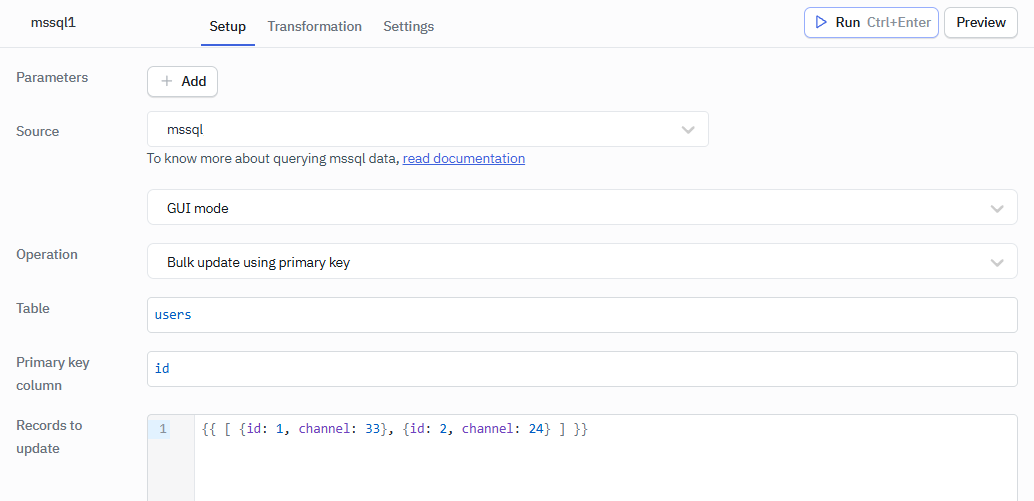Click the chevron arrow on the mssql source field

(x=688, y=129)
